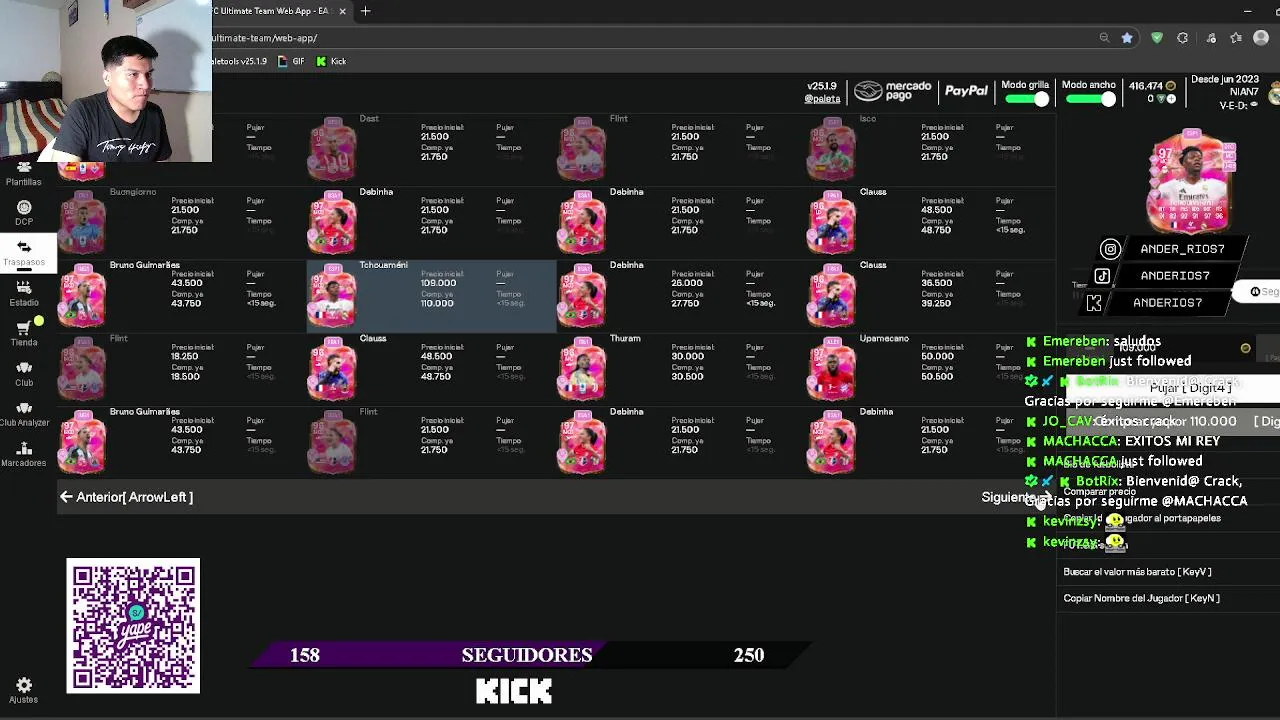Click the PayPal logo
1280x720 pixels.
tap(966, 91)
